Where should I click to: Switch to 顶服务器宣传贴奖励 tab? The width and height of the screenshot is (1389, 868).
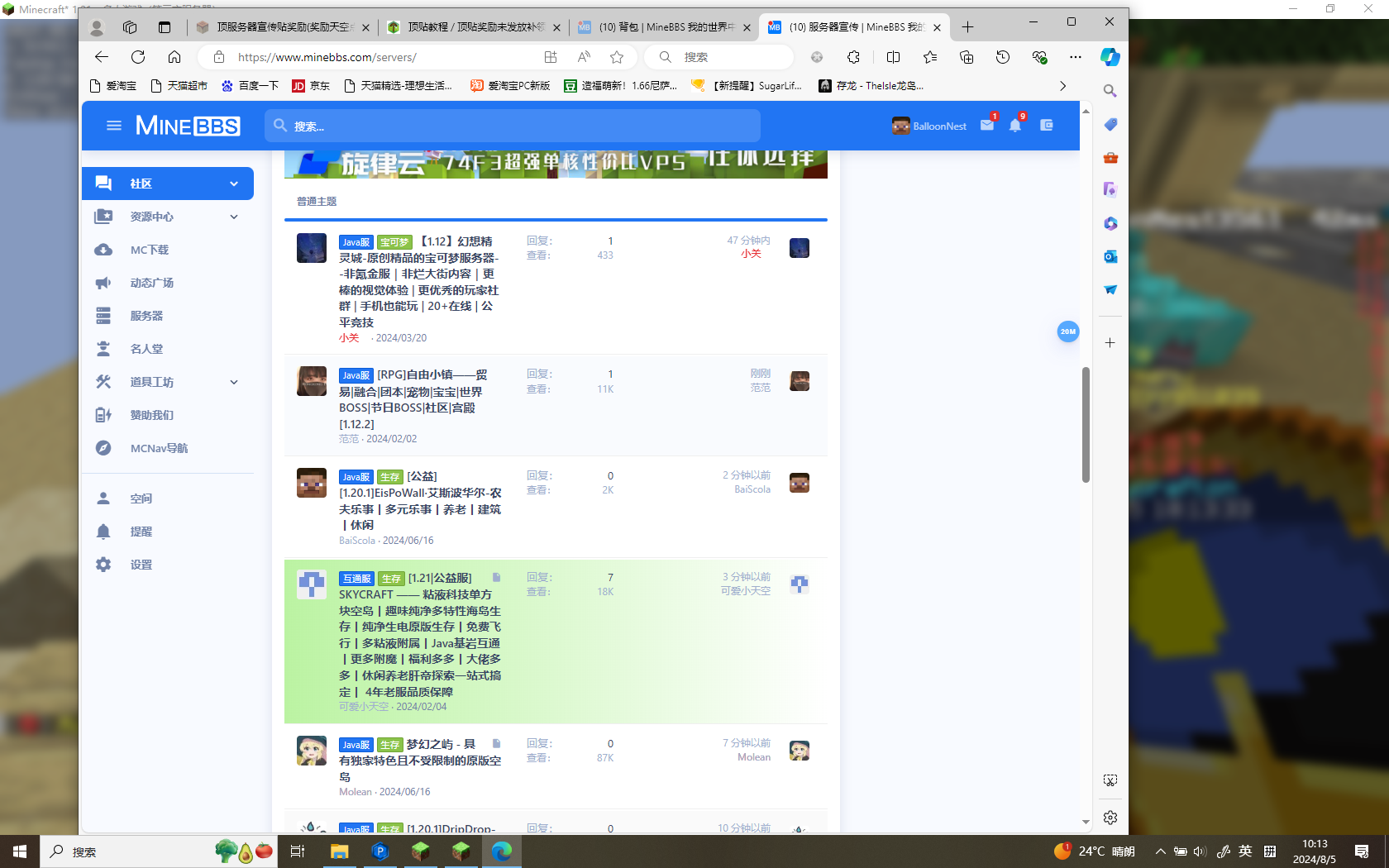pyautogui.click(x=283, y=27)
